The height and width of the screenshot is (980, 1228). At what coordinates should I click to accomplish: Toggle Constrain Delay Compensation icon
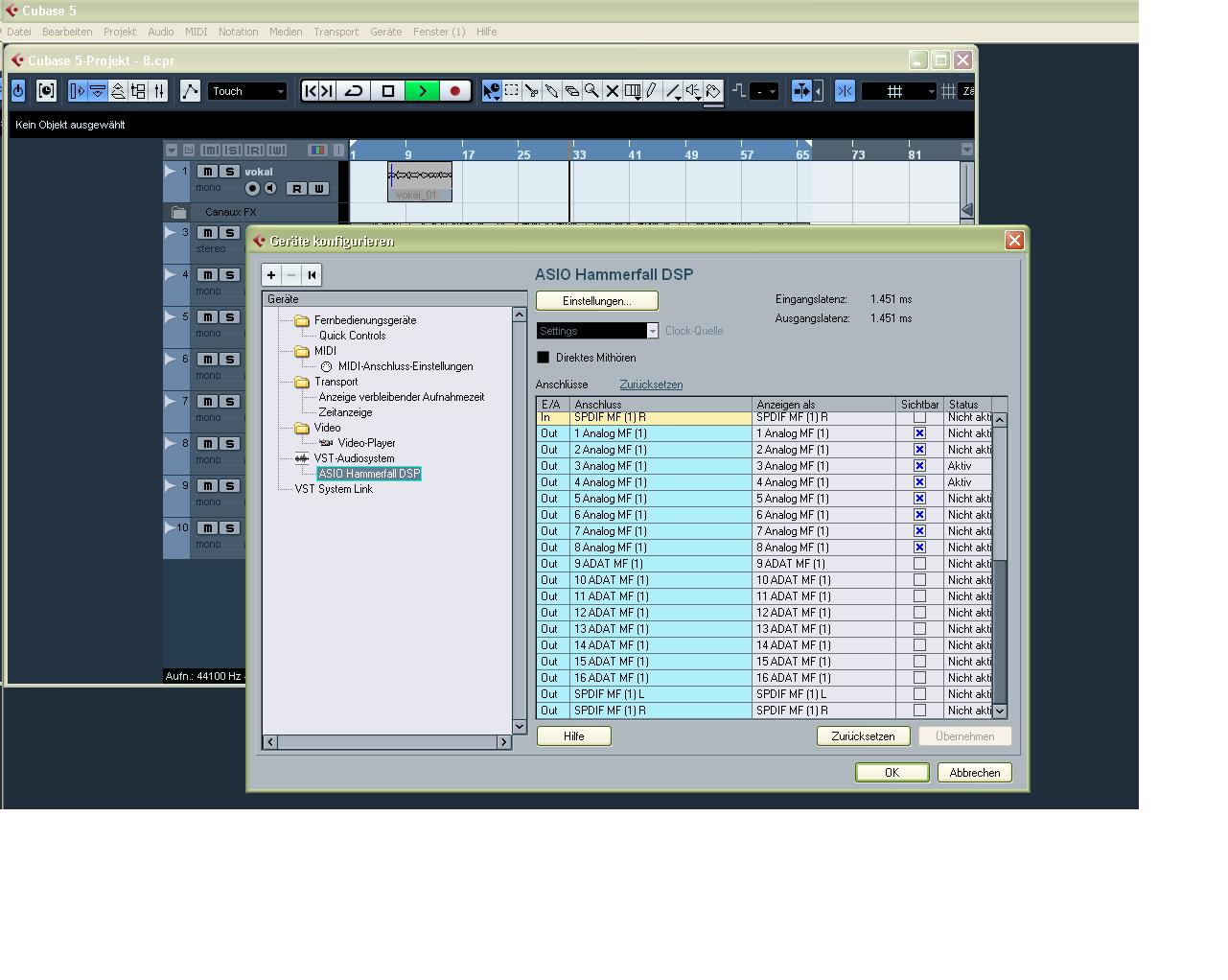46,91
